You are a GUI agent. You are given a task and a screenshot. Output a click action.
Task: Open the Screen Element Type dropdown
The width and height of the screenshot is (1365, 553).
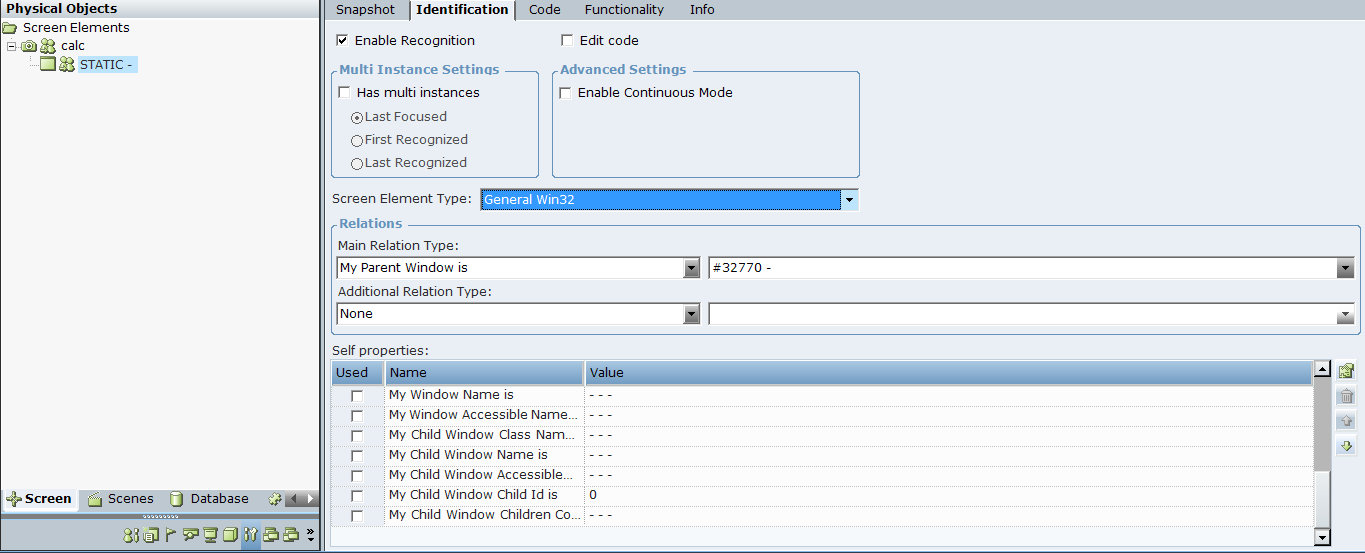[849, 200]
